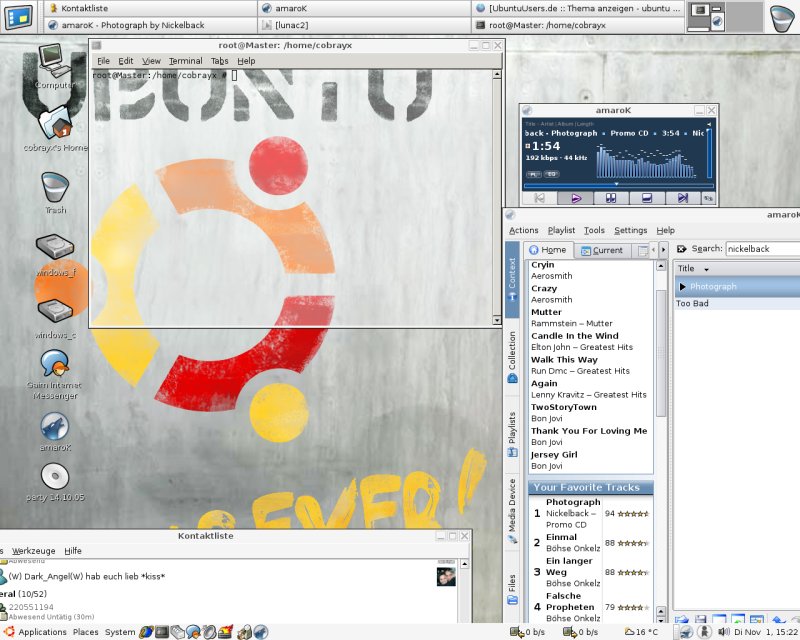Launch Gaim Internet Messenger desktop icon
800x640 pixels.
[55, 375]
